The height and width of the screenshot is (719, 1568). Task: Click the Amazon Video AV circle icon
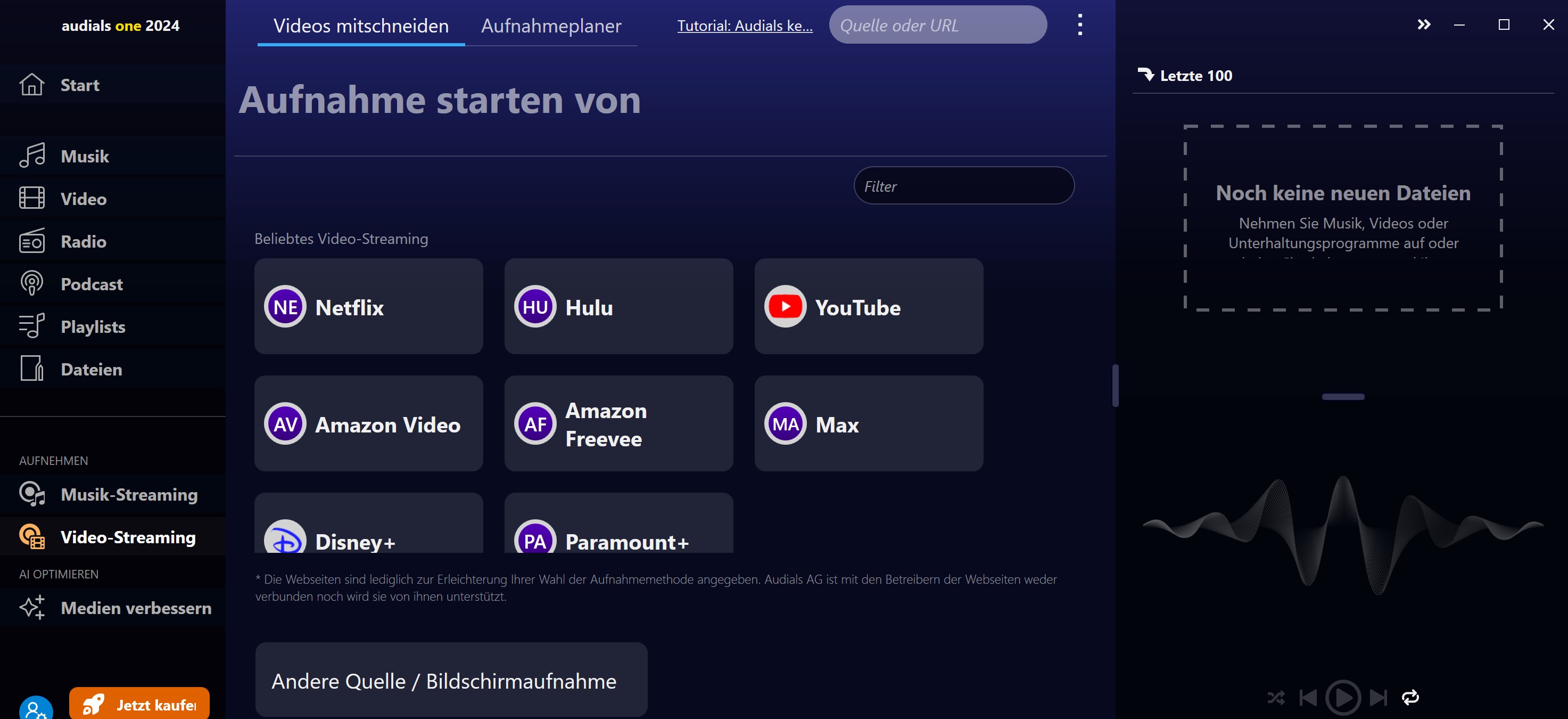[x=285, y=423]
